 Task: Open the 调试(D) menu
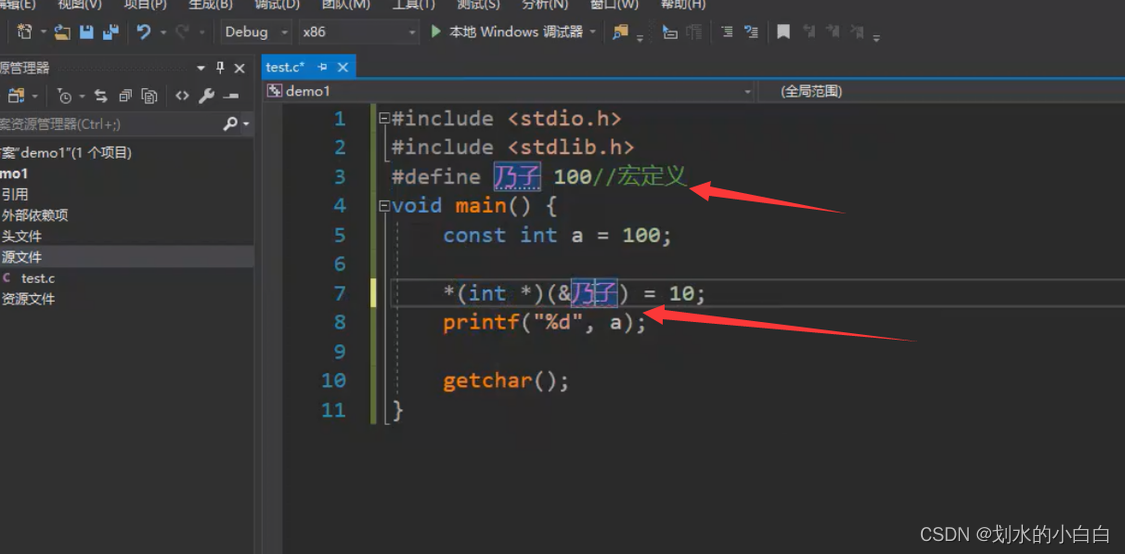(277, 4)
